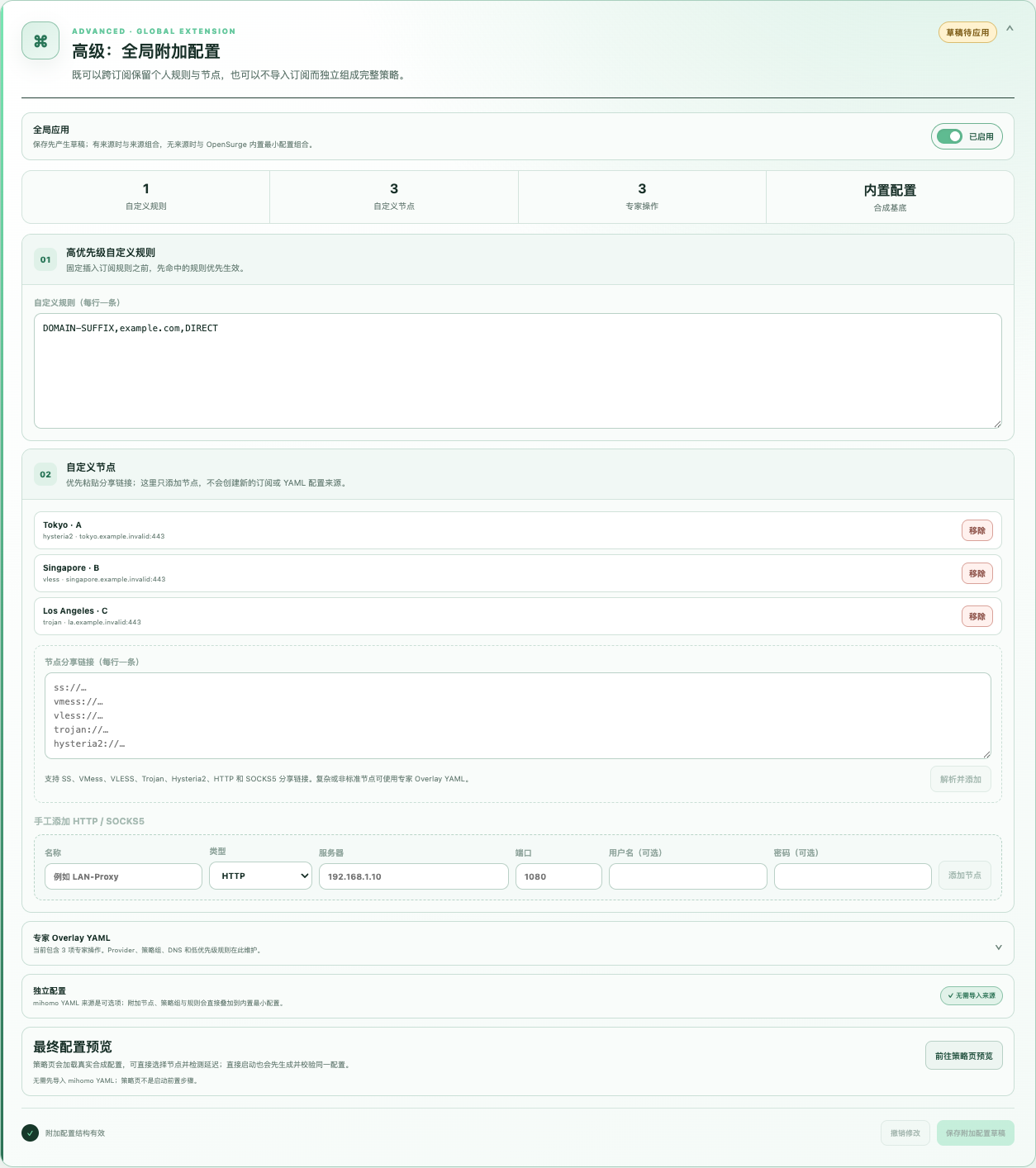Click the 密码 (可选) input field
Viewport: 1036px width, 1168px height.
coord(853,876)
